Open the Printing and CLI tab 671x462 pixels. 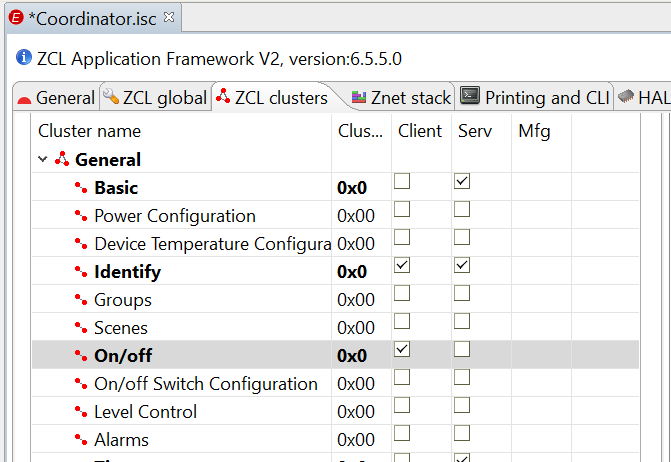click(534, 98)
